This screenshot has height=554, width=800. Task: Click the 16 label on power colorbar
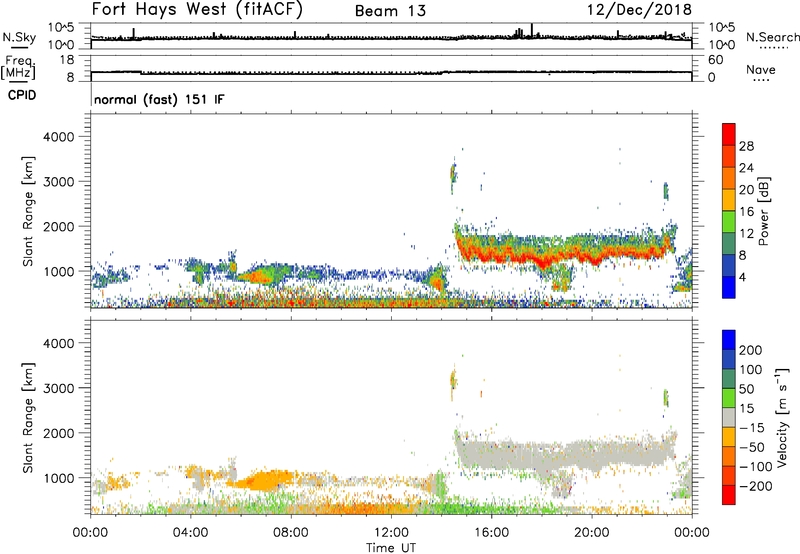pos(746,212)
